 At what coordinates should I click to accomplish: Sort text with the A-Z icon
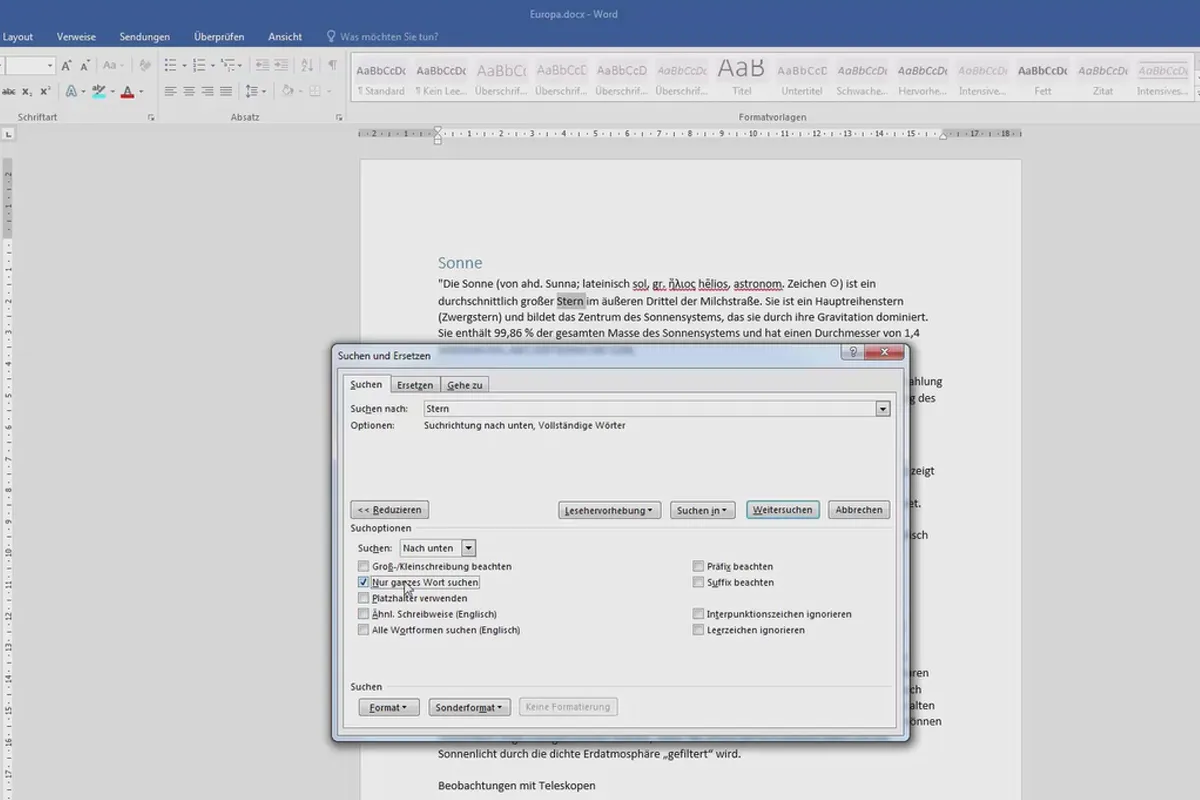[x=307, y=65]
